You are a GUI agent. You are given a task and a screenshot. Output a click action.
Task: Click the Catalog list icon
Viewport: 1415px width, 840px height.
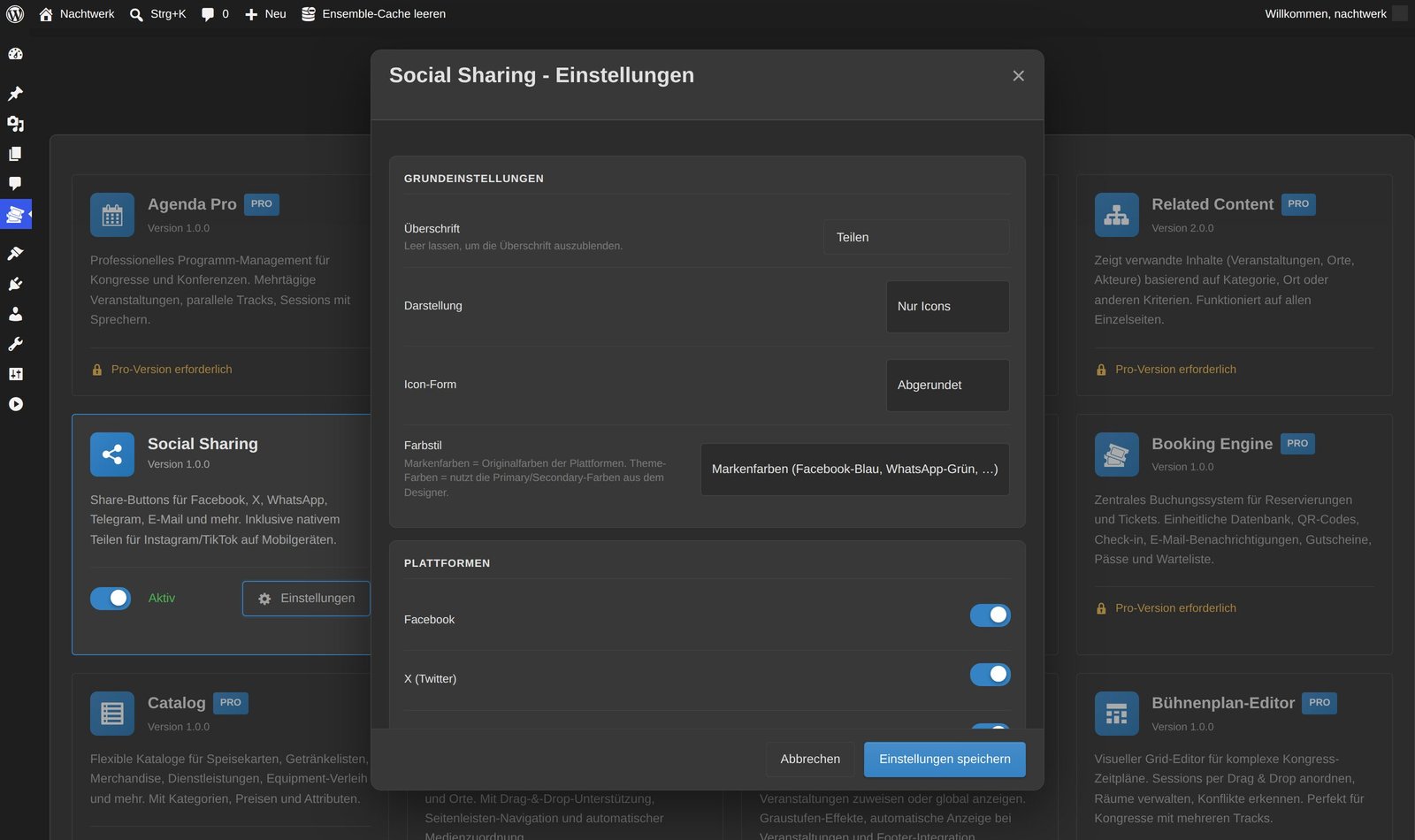(112, 714)
